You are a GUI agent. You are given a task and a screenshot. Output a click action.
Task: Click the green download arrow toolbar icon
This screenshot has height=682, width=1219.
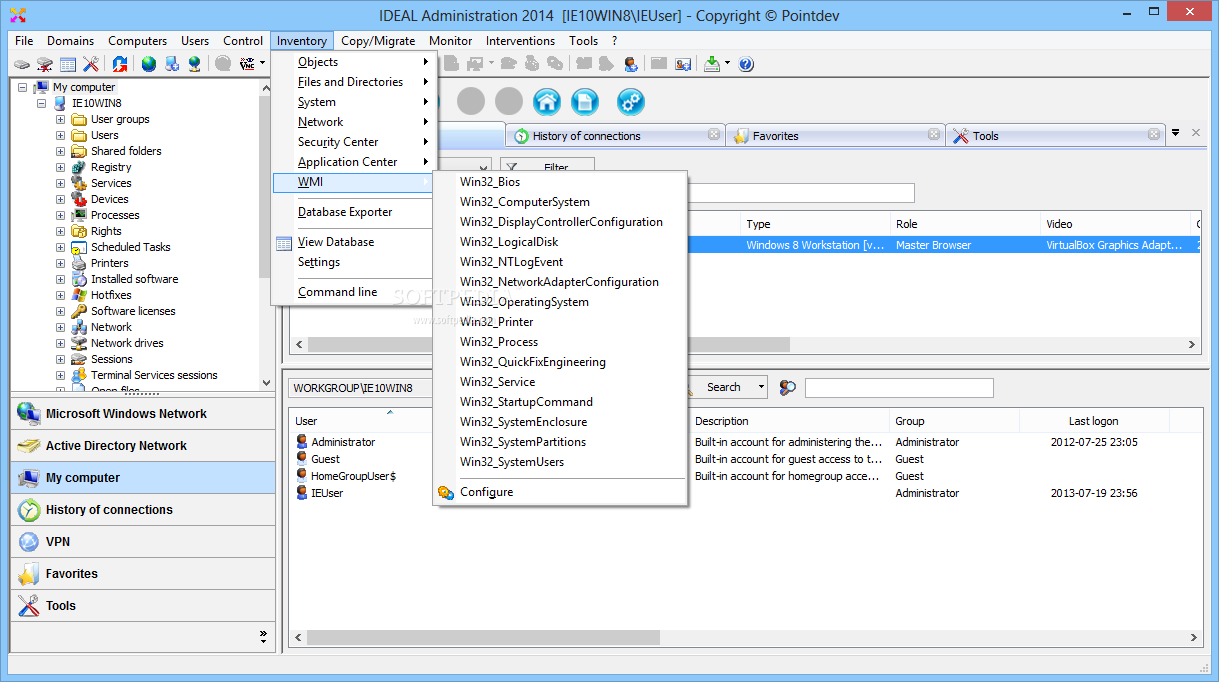[711, 63]
